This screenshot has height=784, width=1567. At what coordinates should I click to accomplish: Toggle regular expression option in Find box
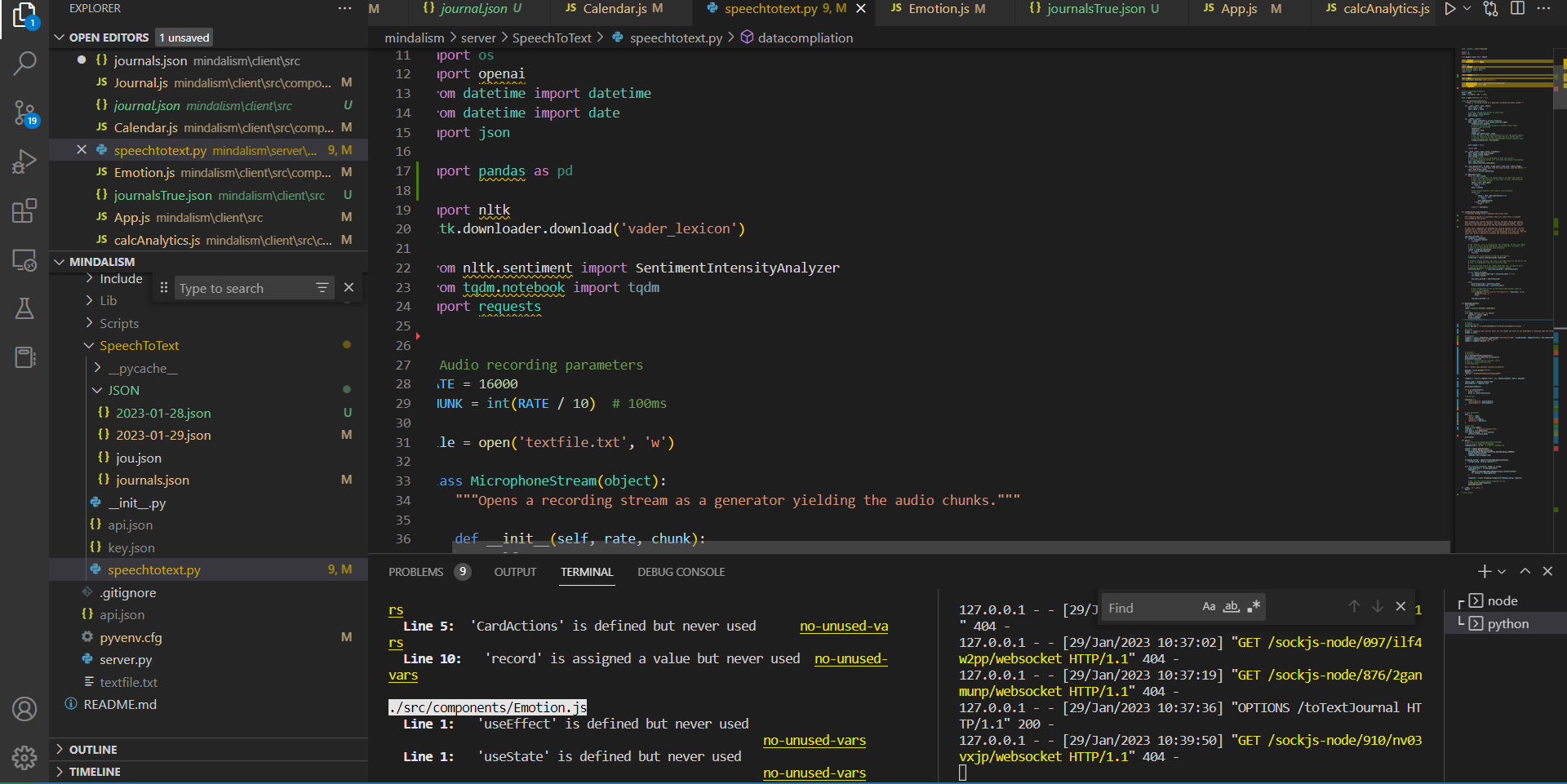coord(1254,607)
